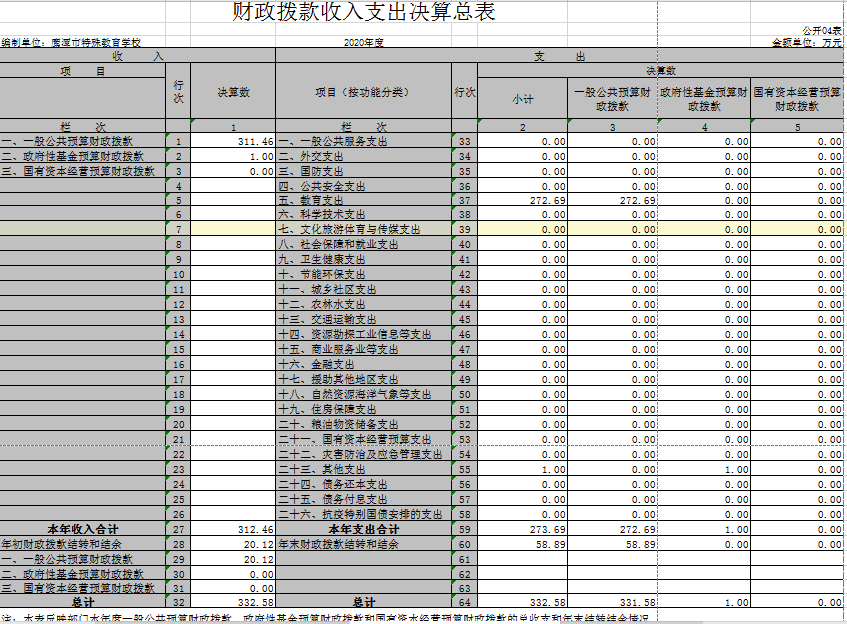Image resolution: width=847 pixels, height=624 pixels.
Task: Click the income total value 312.46
Action: tap(233, 529)
